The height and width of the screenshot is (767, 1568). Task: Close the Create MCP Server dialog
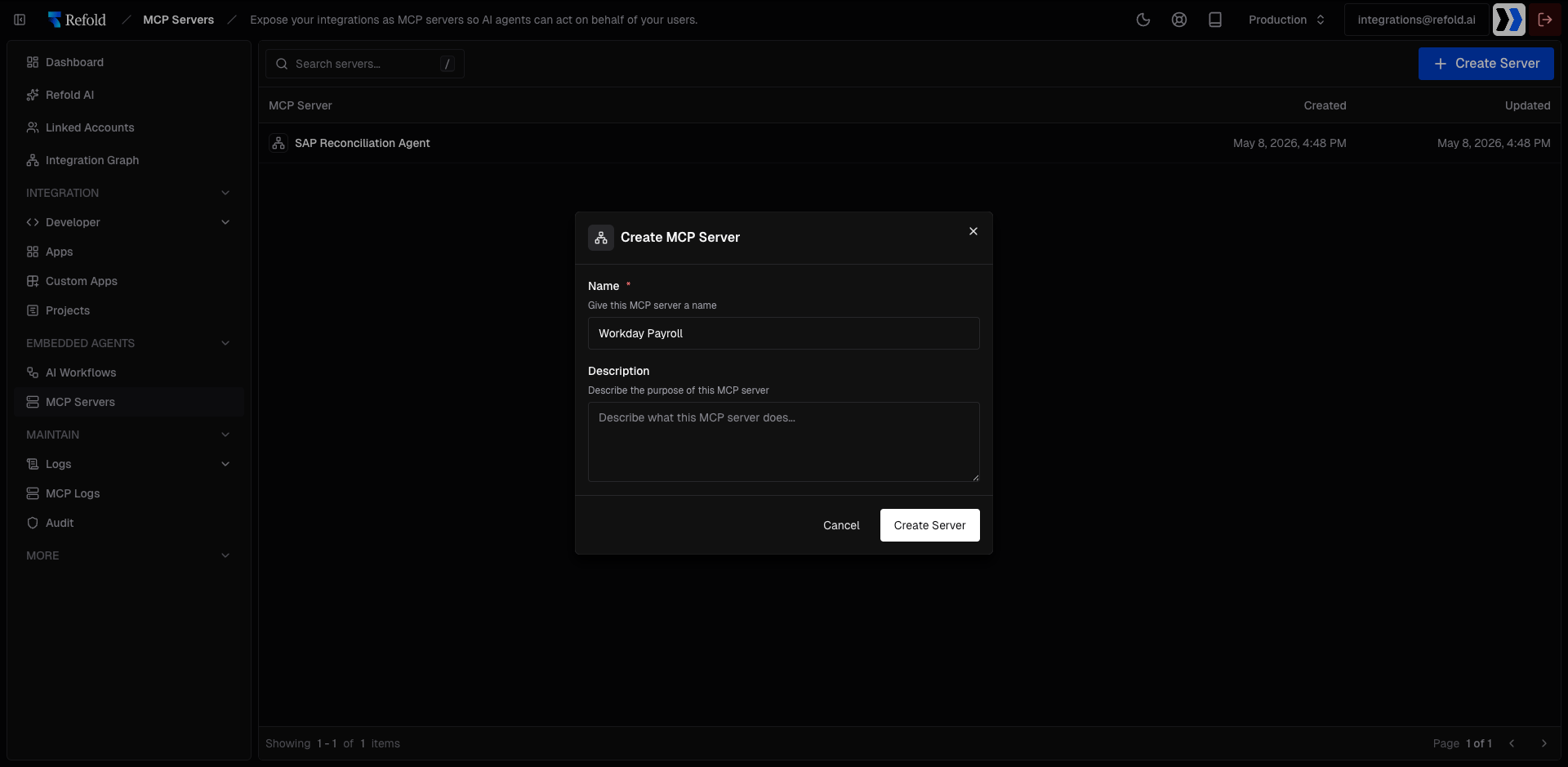[x=973, y=231]
